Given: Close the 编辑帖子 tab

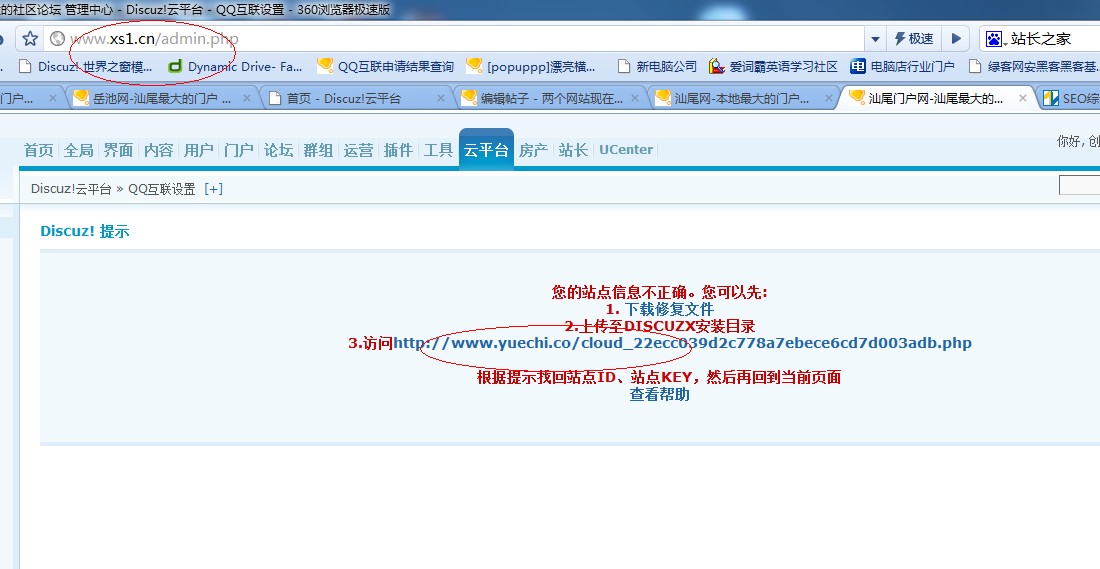Looking at the screenshot, I should coord(635,98).
